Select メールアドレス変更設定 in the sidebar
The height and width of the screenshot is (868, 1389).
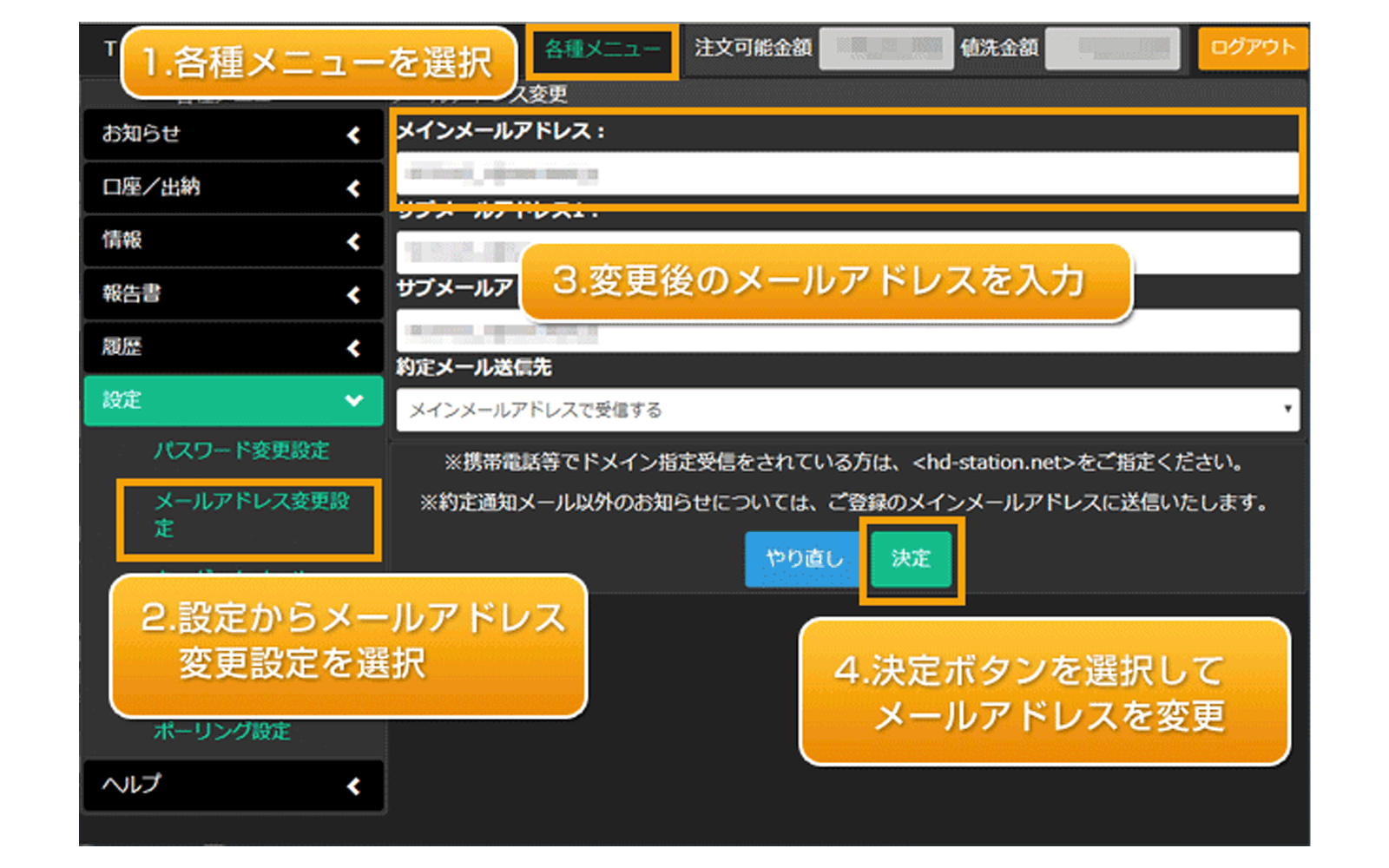[251, 514]
